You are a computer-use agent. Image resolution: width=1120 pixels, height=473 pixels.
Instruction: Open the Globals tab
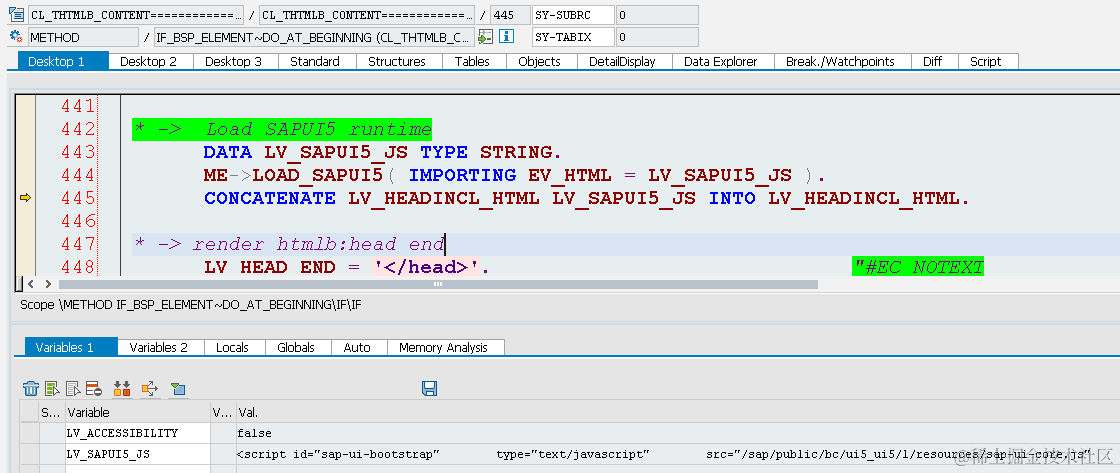pyautogui.click(x=296, y=347)
